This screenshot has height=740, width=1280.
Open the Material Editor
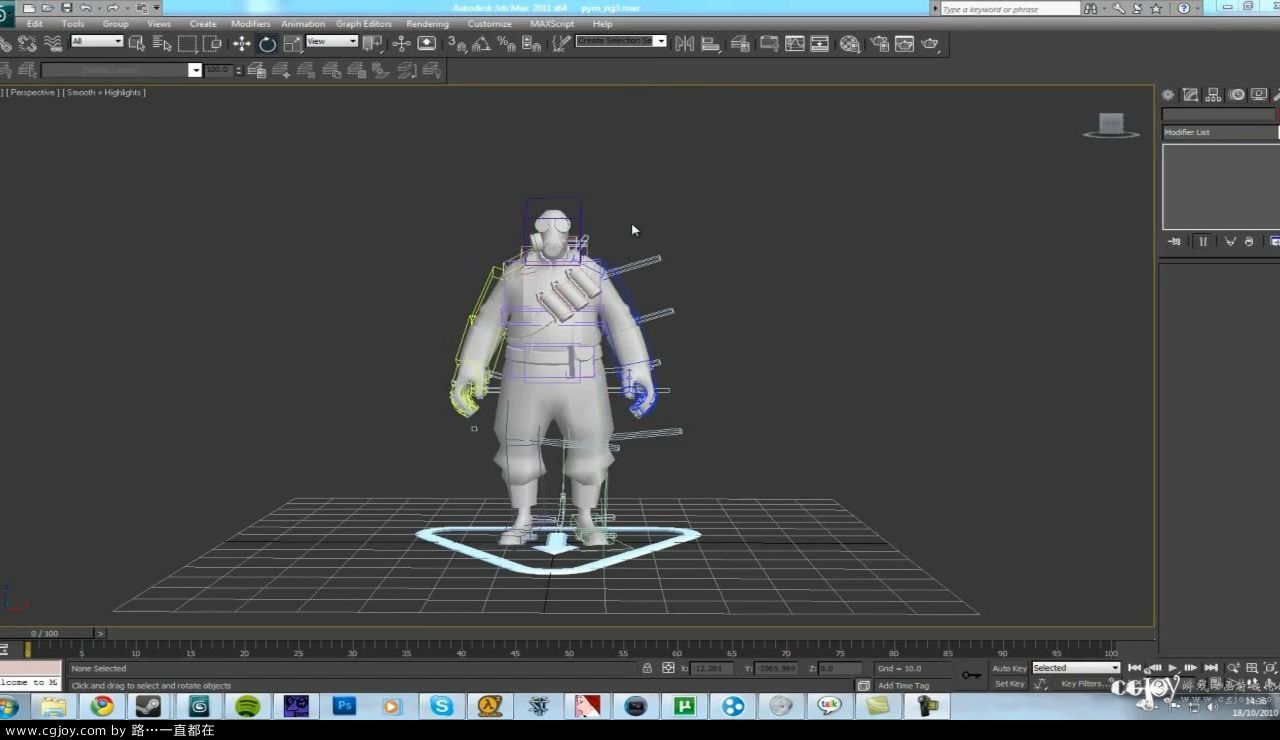(850, 43)
